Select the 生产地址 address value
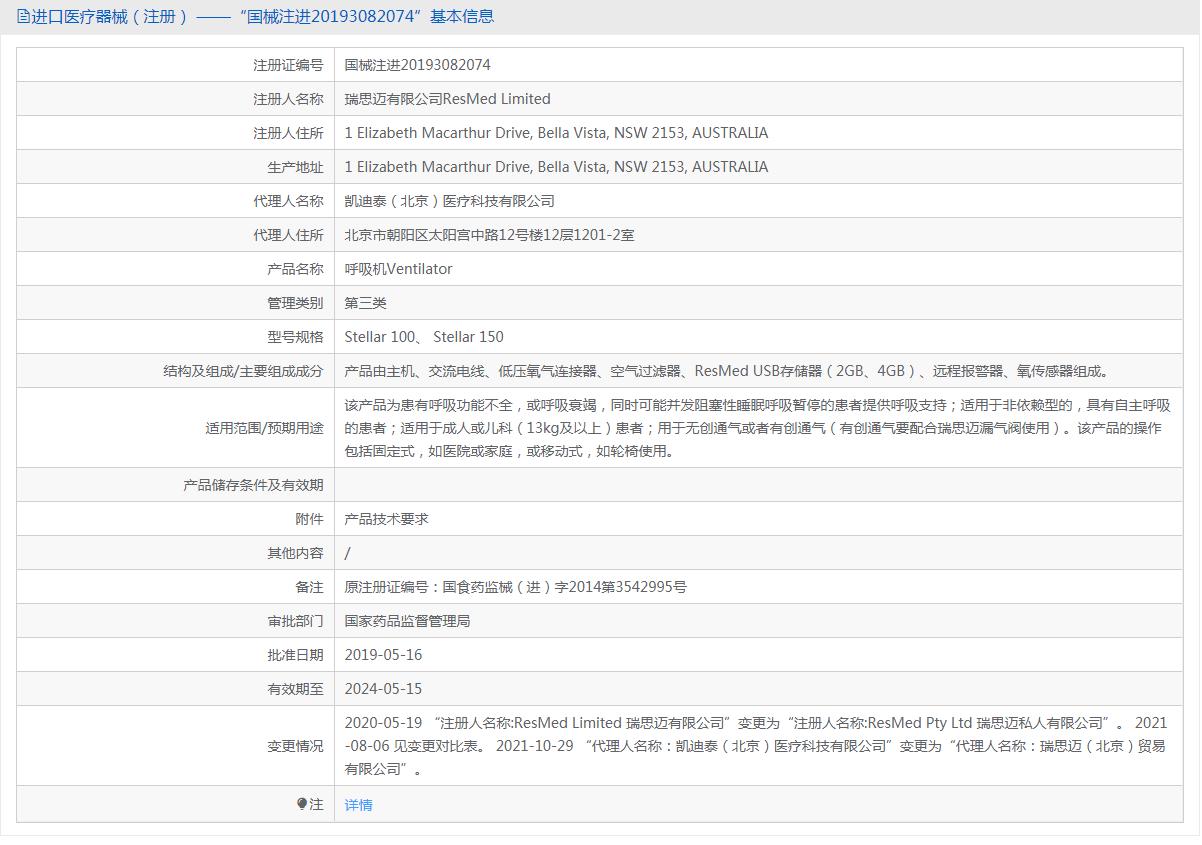This screenshot has height=845, width=1202. tap(556, 167)
